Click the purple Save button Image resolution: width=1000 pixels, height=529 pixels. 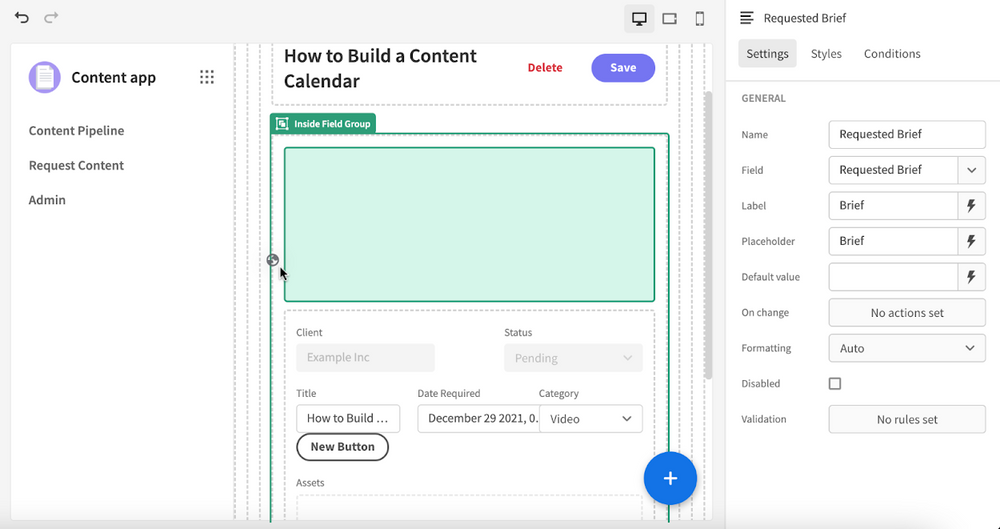[x=623, y=68]
